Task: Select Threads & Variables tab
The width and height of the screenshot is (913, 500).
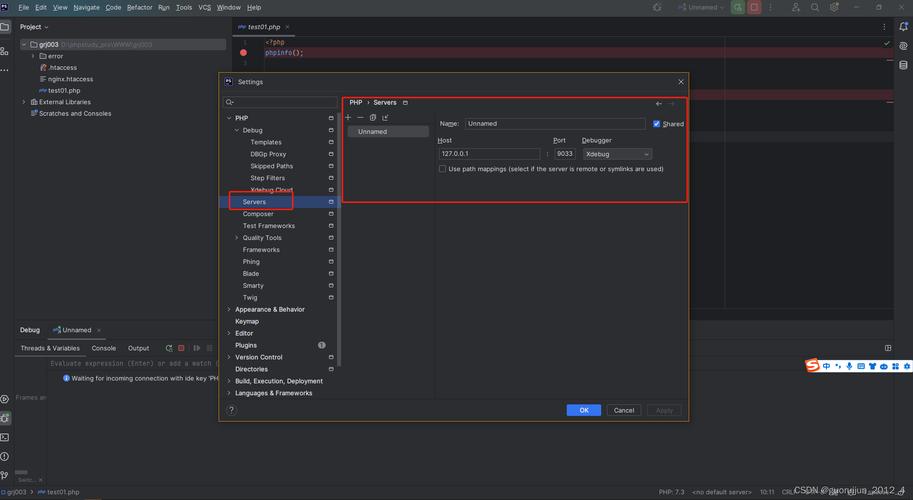Action: 50,348
